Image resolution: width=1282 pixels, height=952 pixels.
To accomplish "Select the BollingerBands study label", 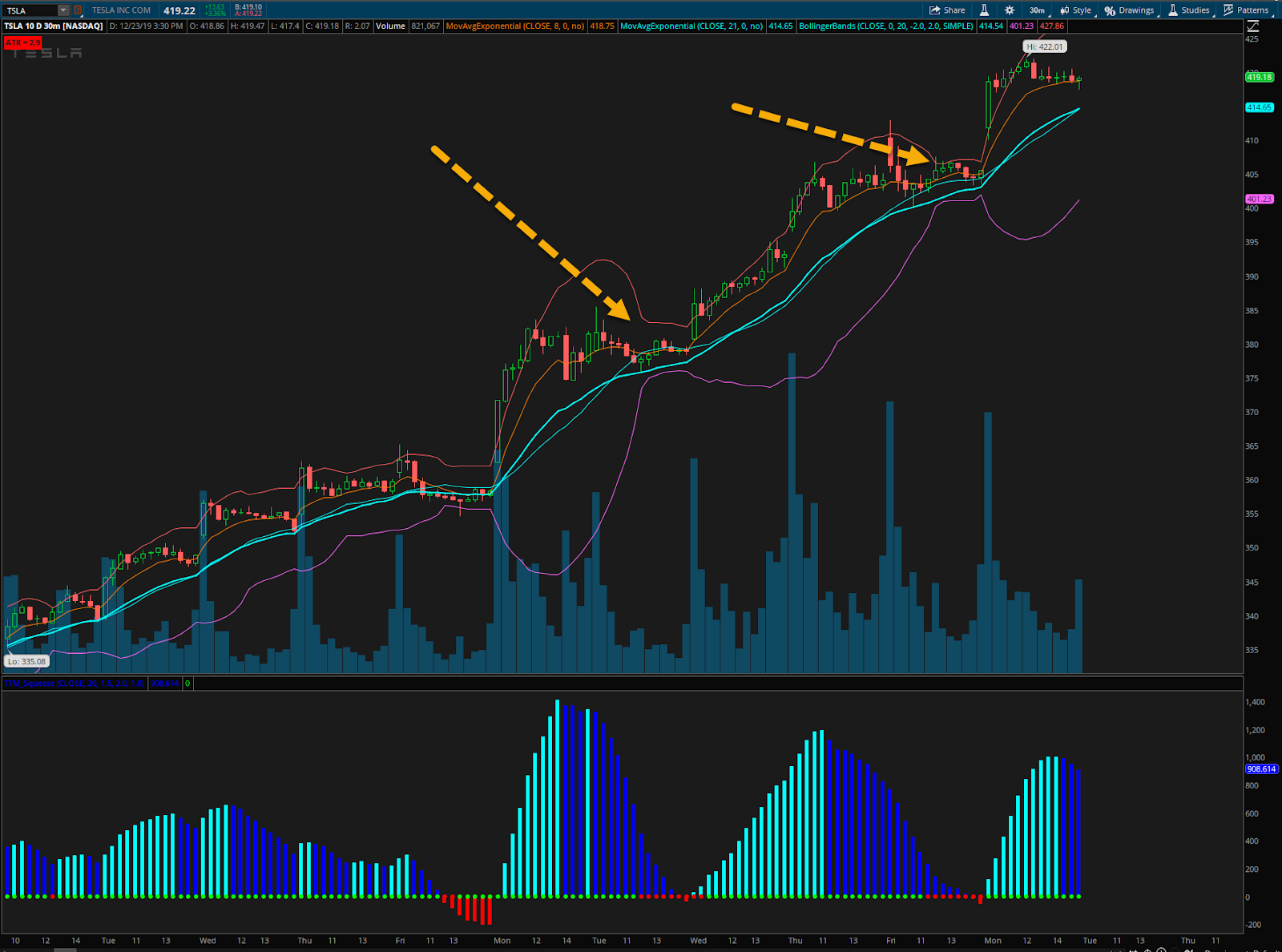I will coord(885,26).
